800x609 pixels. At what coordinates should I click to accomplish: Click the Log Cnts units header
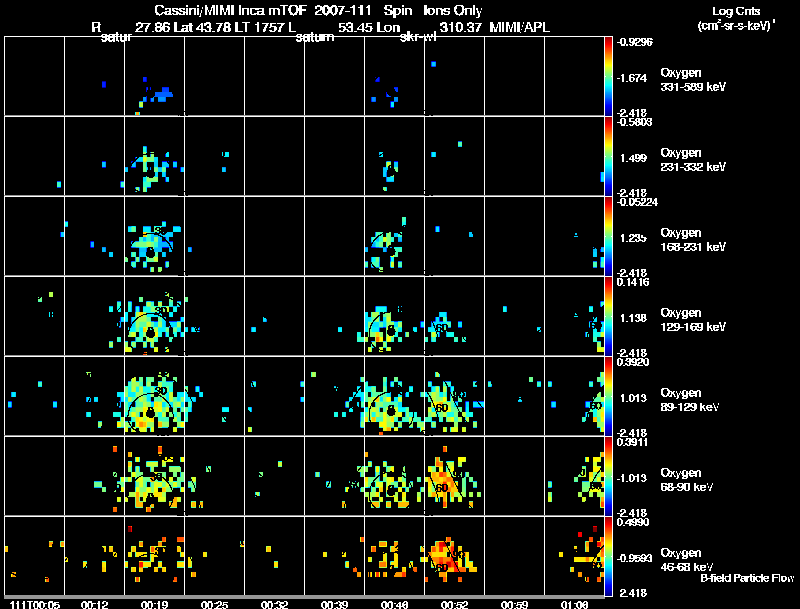tap(736, 18)
